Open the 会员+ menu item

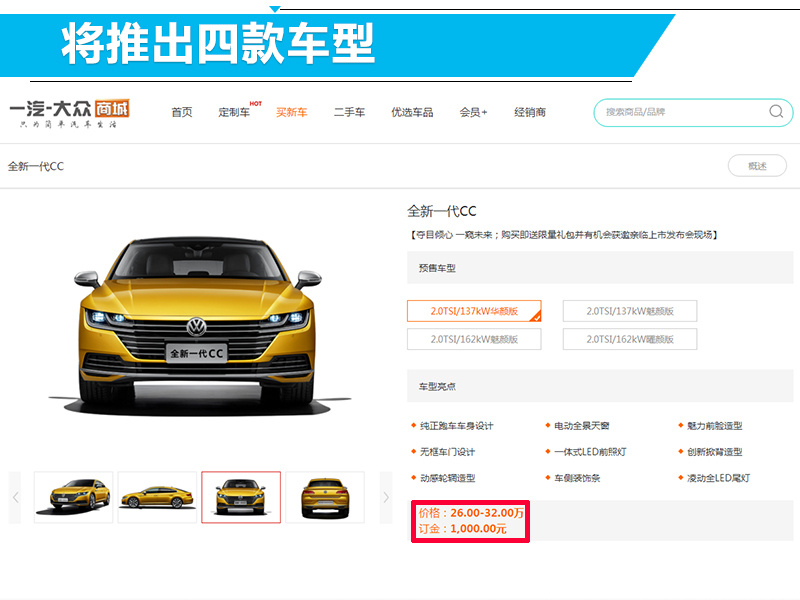pyautogui.click(x=473, y=112)
